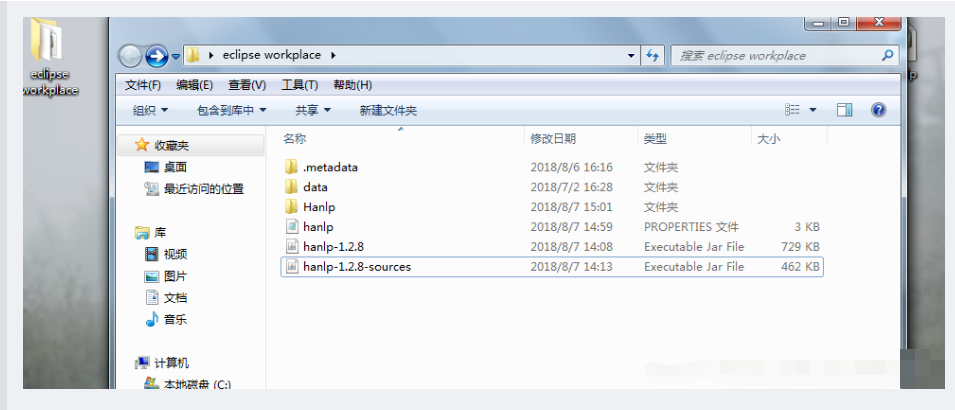Select the Hanlp folder name
The image size is (955, 410).
[319, 207]
